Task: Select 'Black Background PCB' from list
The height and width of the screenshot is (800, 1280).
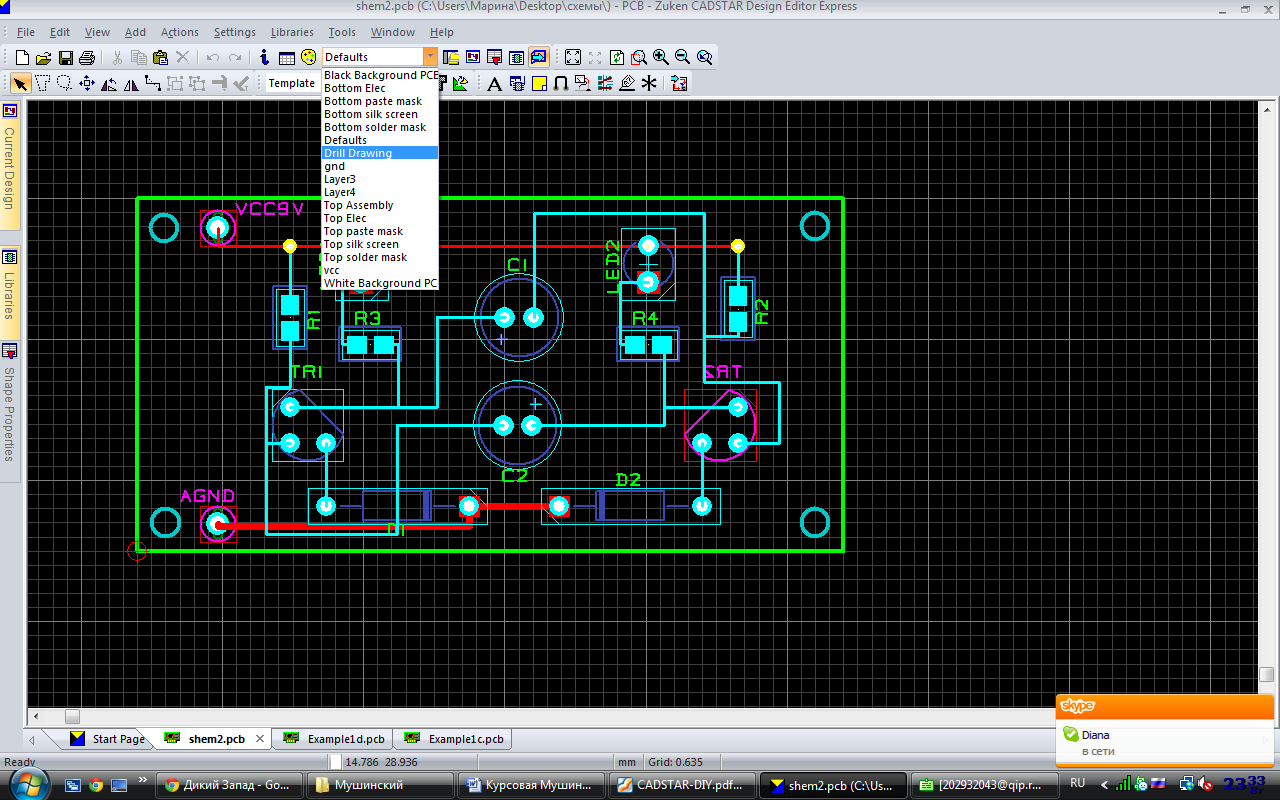Action: coord(380,75)
